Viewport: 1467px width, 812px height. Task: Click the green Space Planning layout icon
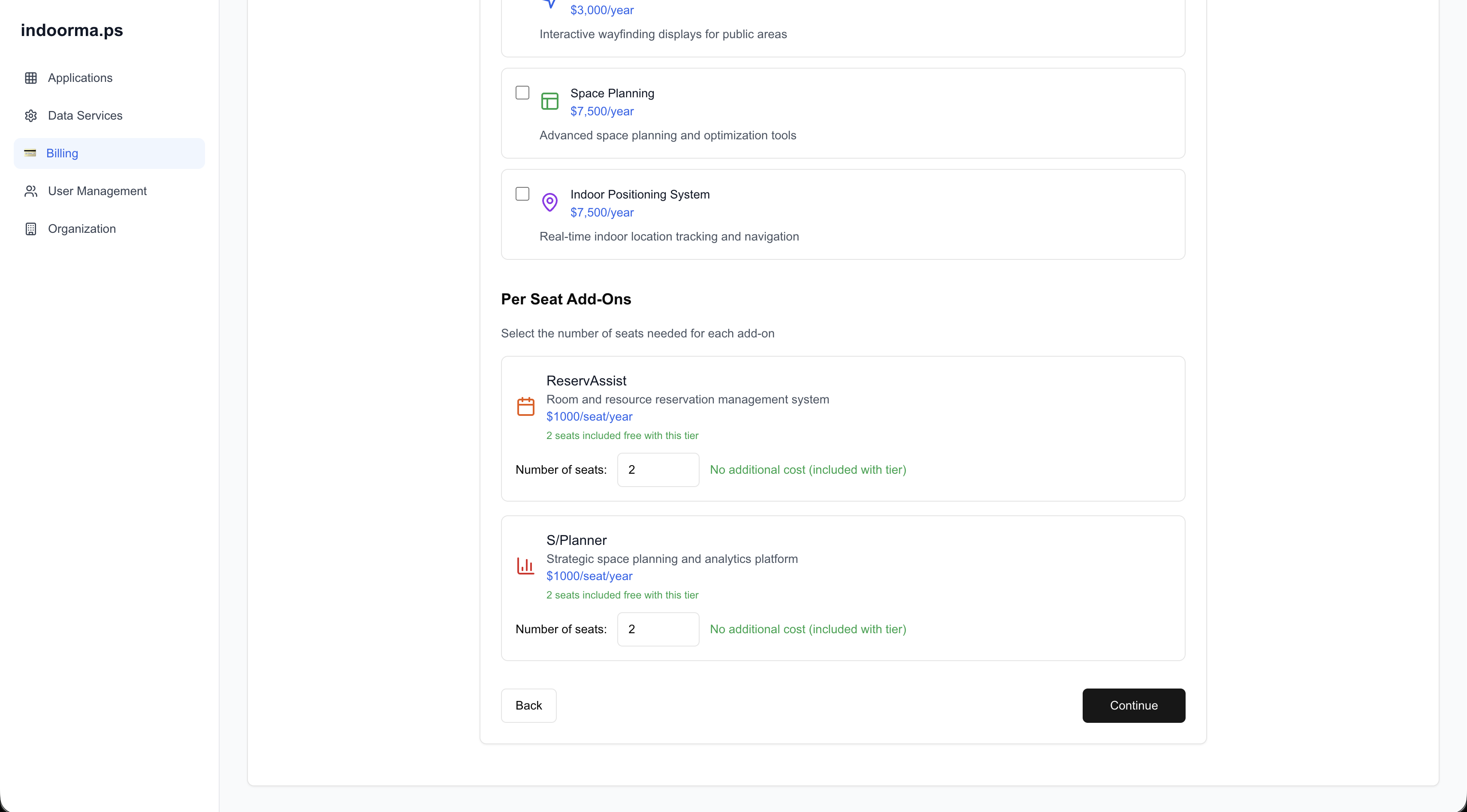pos(549,101)
